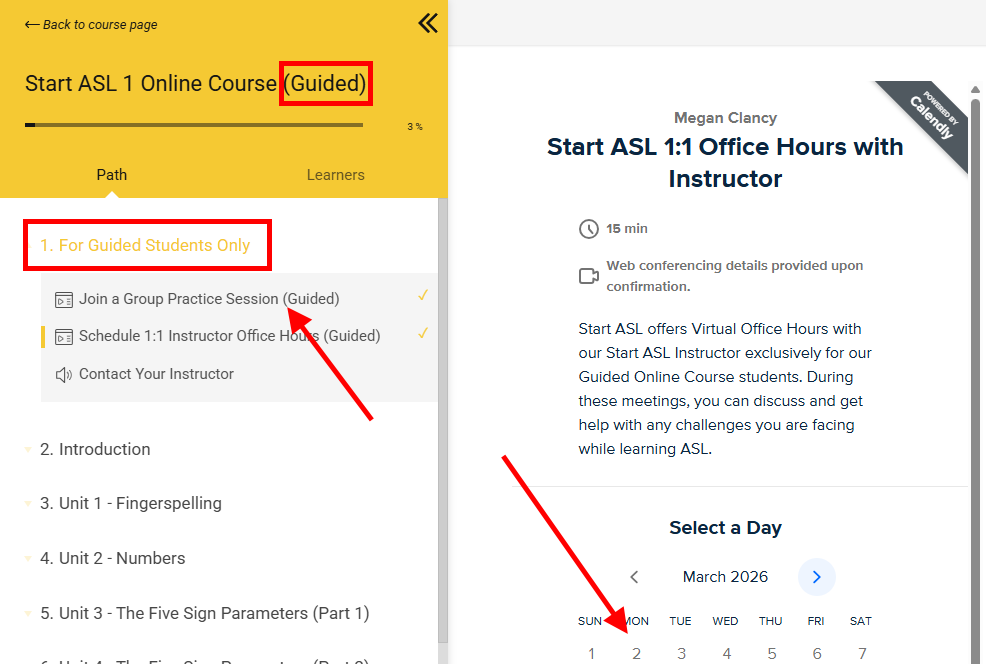Image resolution: width=986 pixels, height=664 pixels.
Task: Click checkmark for Join a Group Practice Session
Action: click(423, 295)
